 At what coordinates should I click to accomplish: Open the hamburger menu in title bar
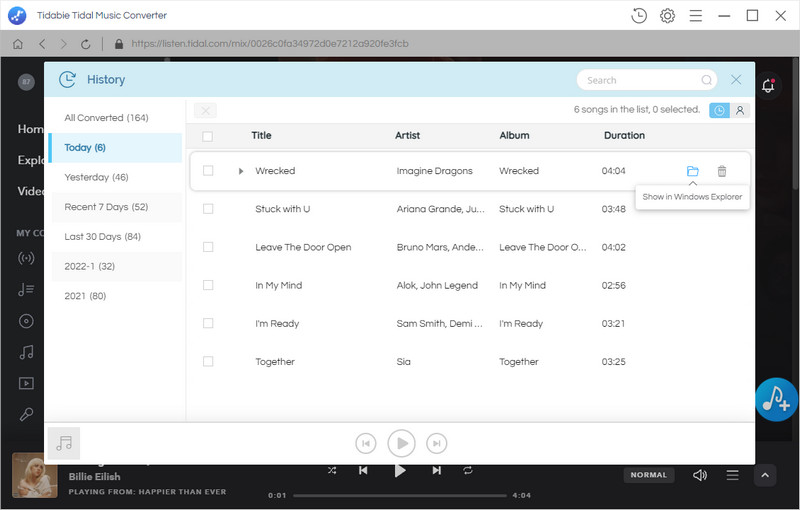[695, 16]
